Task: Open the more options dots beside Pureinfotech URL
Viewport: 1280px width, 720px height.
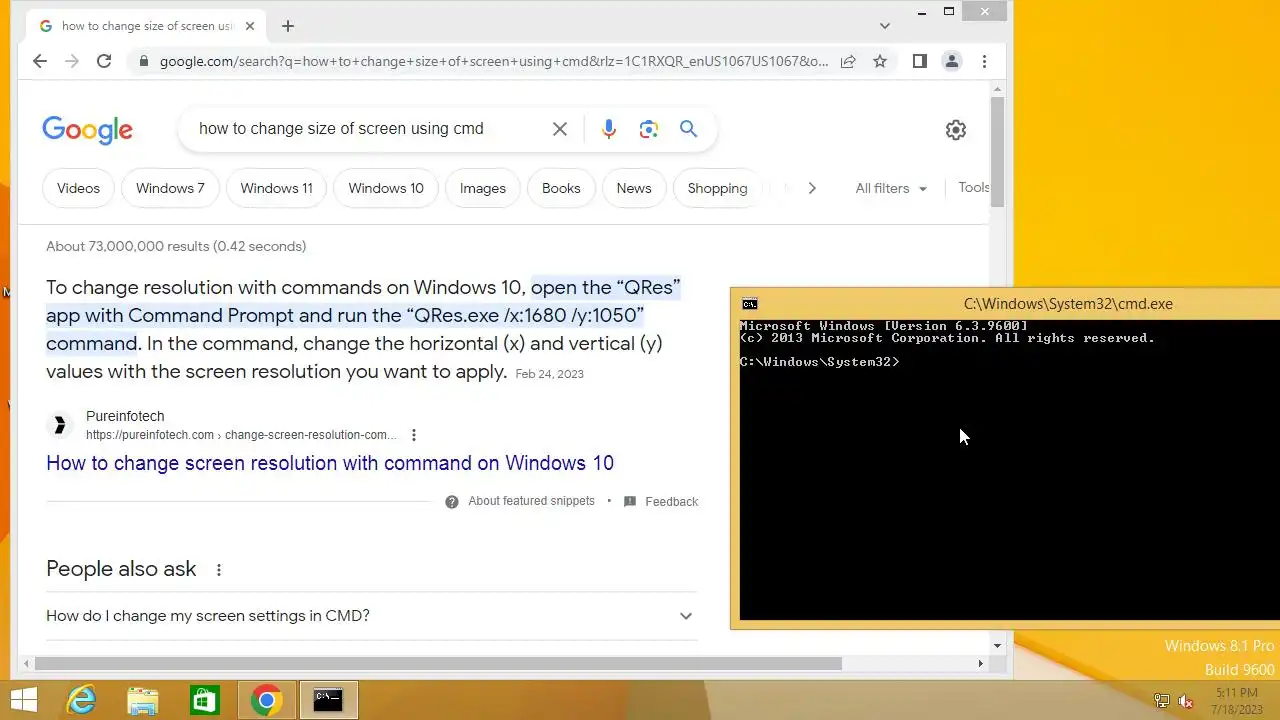Action: tap(414, 435)
